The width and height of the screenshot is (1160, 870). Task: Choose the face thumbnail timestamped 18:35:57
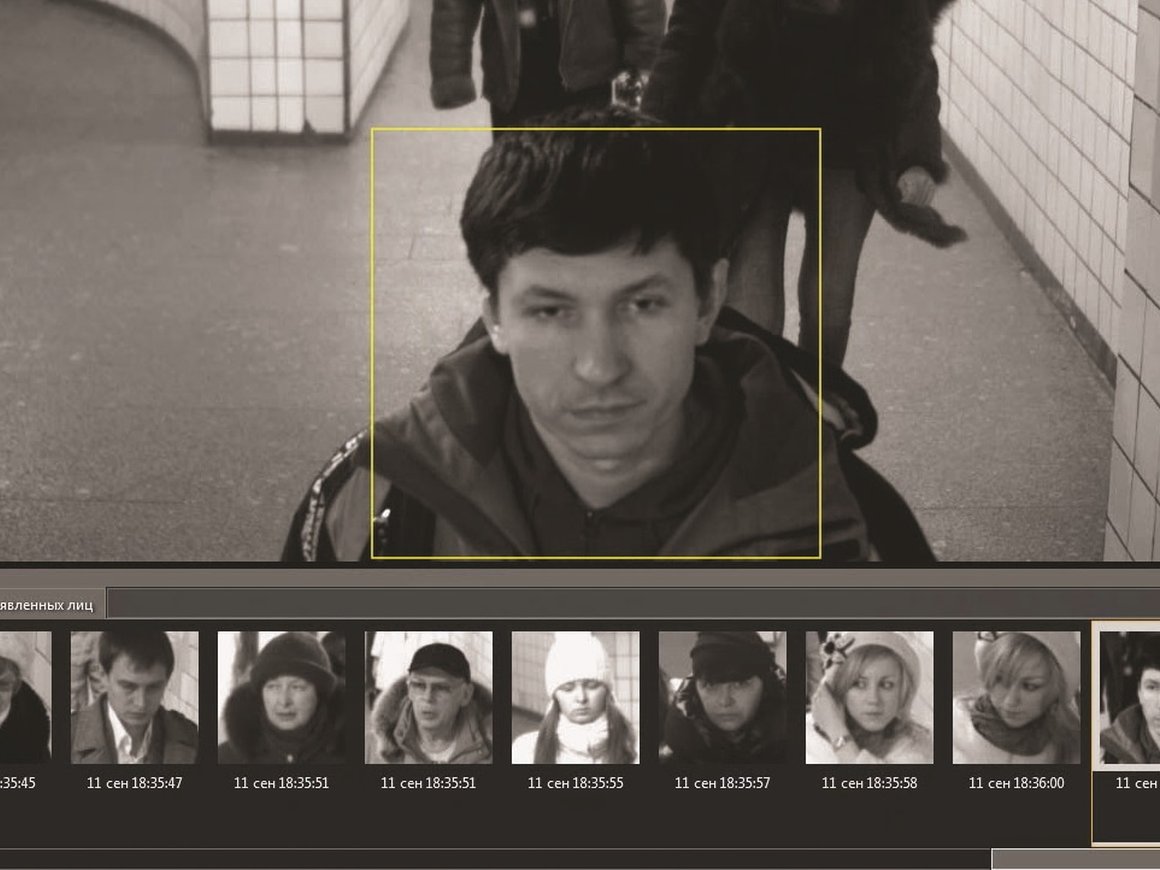click(722, 697)
